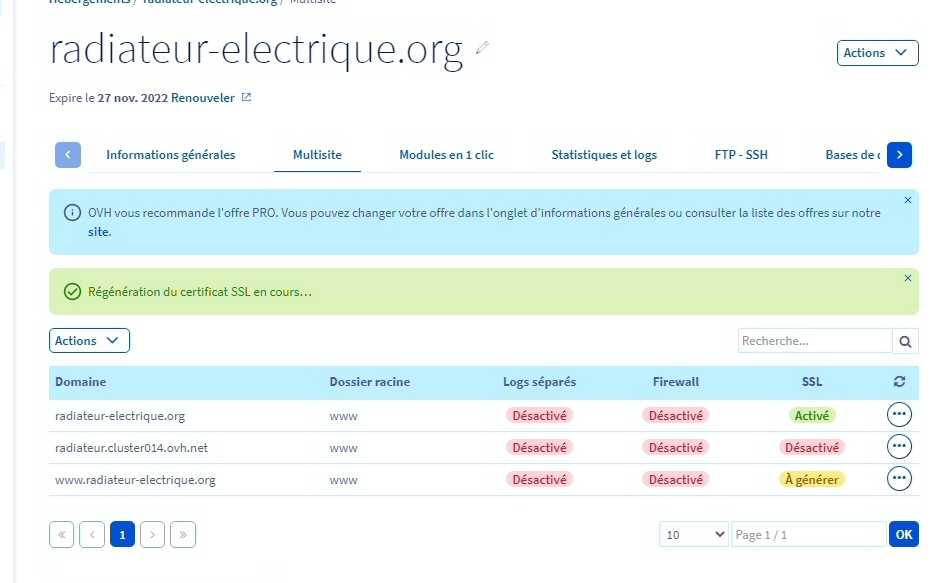The image size is (947, 583).
Task: Click the magnifier search icon button
Action: click(905, 341)
